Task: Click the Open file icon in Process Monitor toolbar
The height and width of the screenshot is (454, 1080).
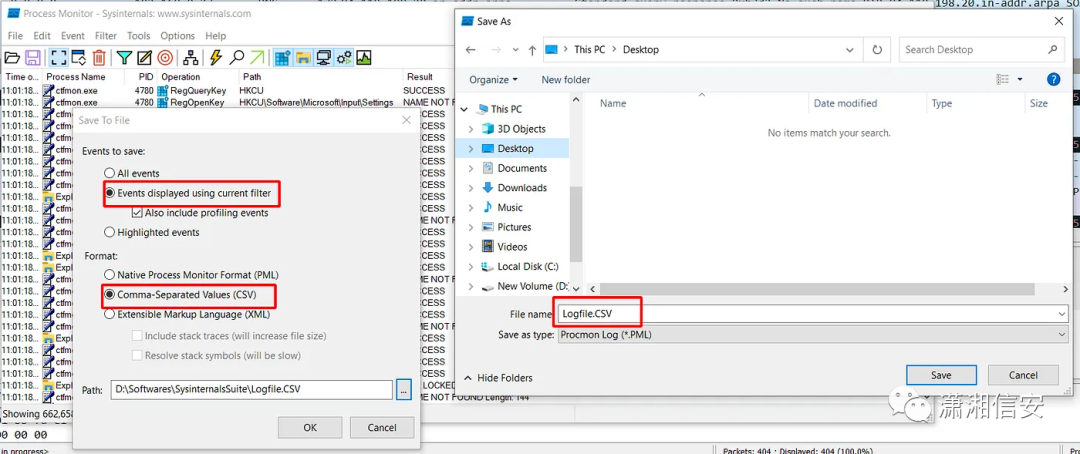Action: click(x=12, y=58)
